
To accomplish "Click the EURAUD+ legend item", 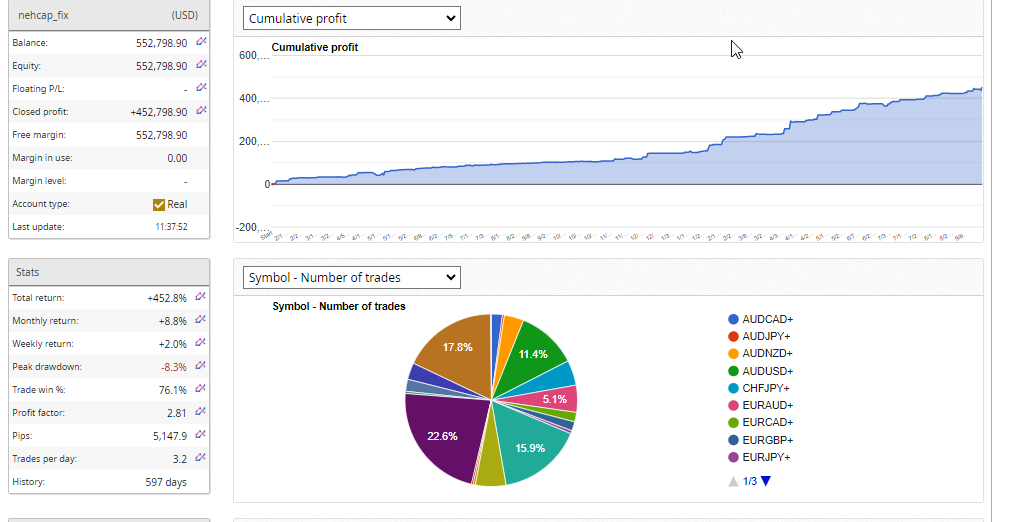I will [767, 405].
